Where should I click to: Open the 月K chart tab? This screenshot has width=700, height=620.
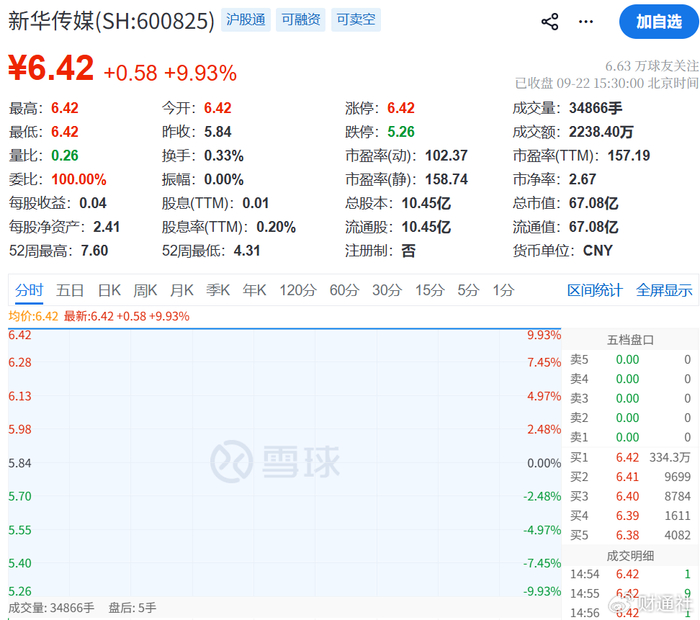[x=182, y=290]
